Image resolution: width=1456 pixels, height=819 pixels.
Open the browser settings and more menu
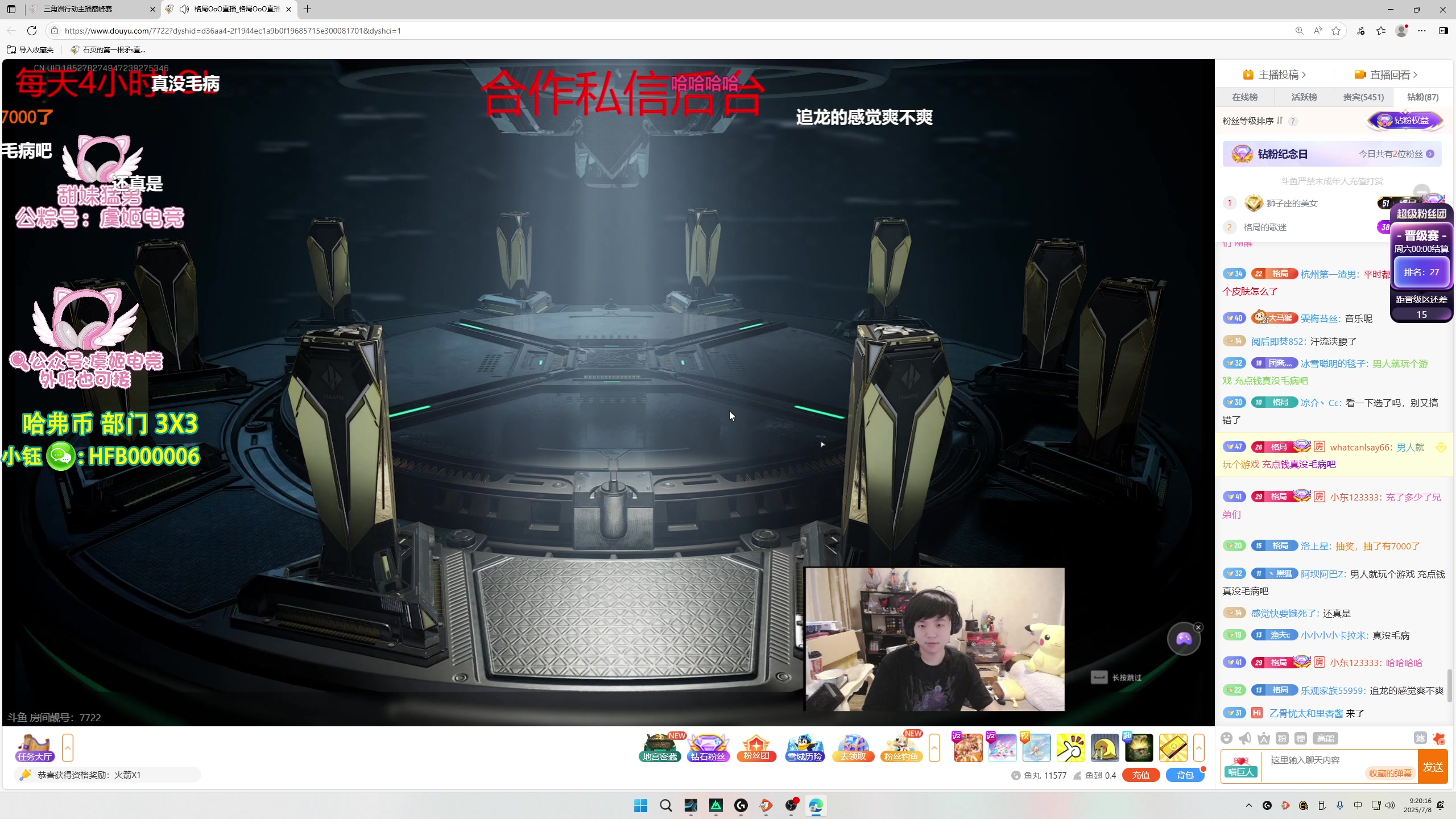pyautogui.click(x=1422, y=31)
